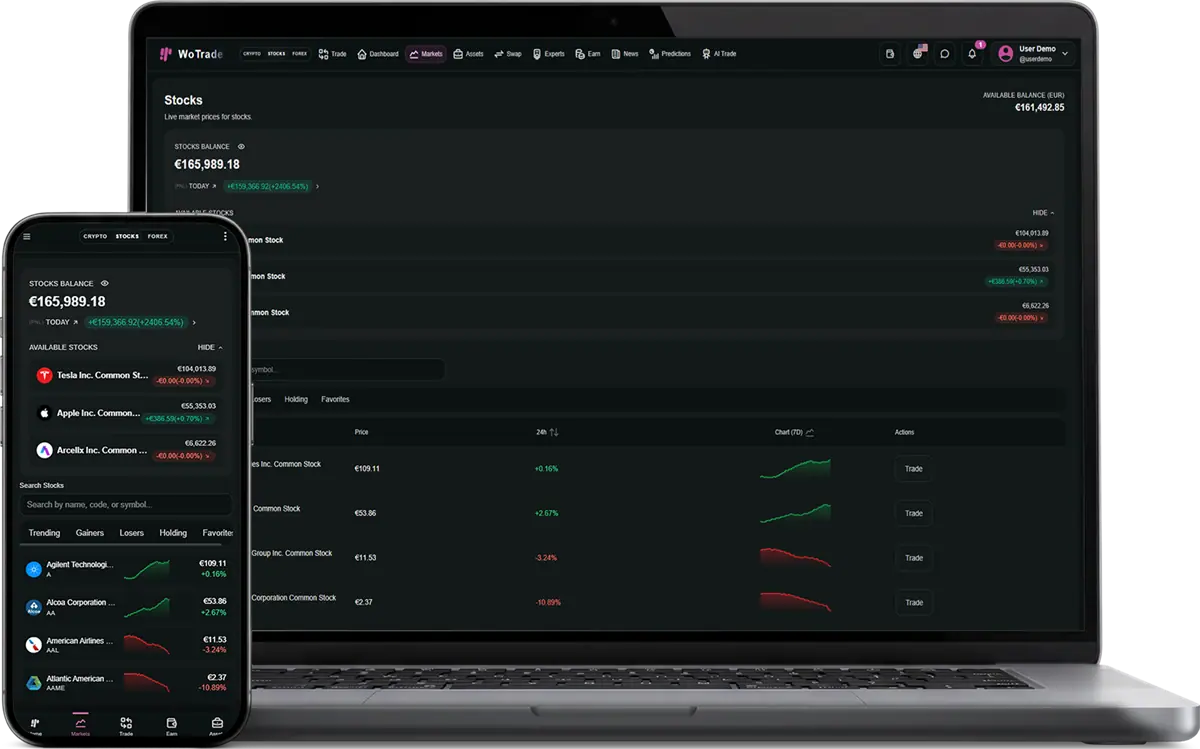Click the Alcoa Corporation icon on phone
Image resolution: width=1200 pixels, height=749 pixels.
(34, 607)
